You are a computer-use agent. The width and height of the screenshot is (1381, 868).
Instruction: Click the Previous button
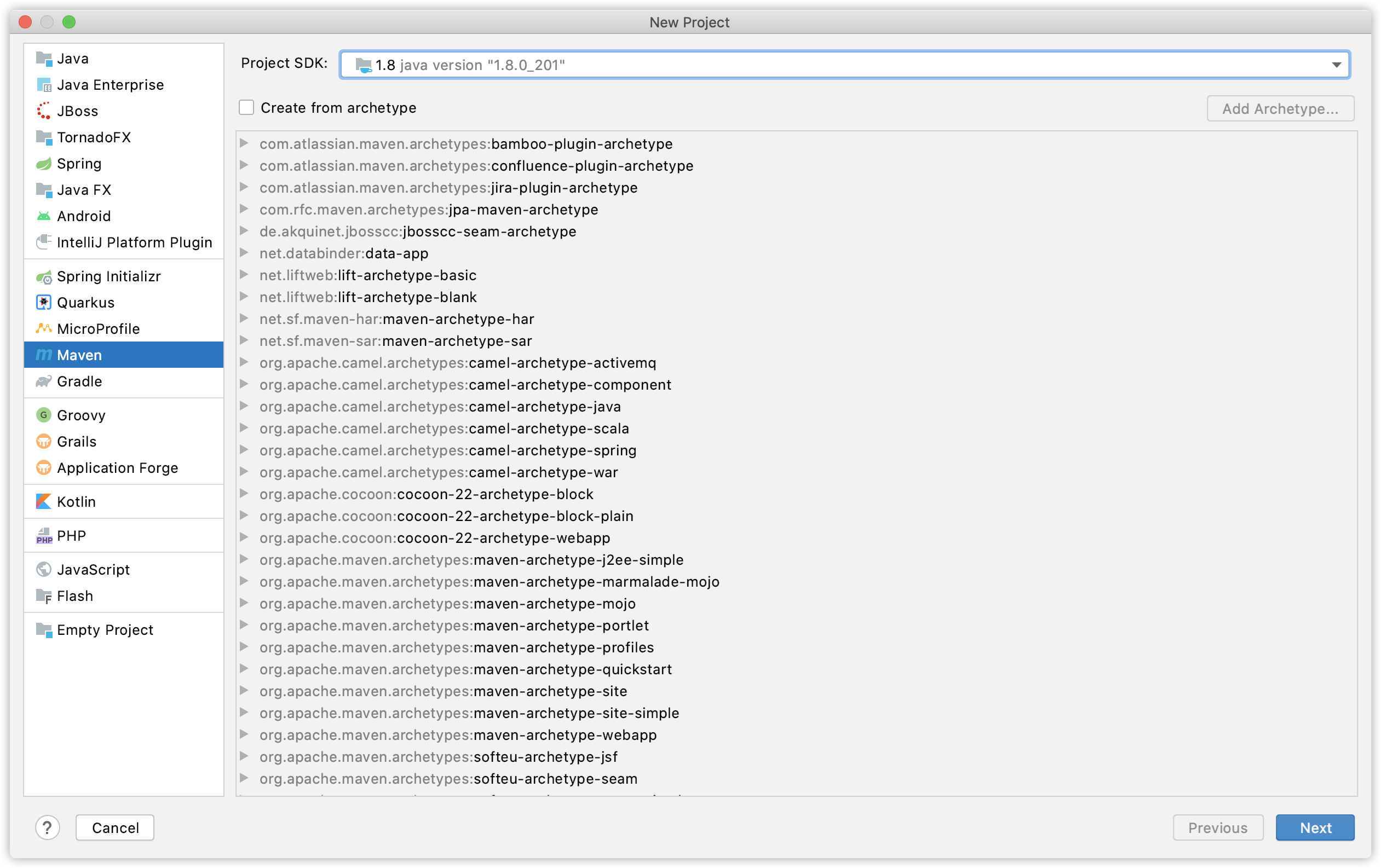(x=1218, y=828)
